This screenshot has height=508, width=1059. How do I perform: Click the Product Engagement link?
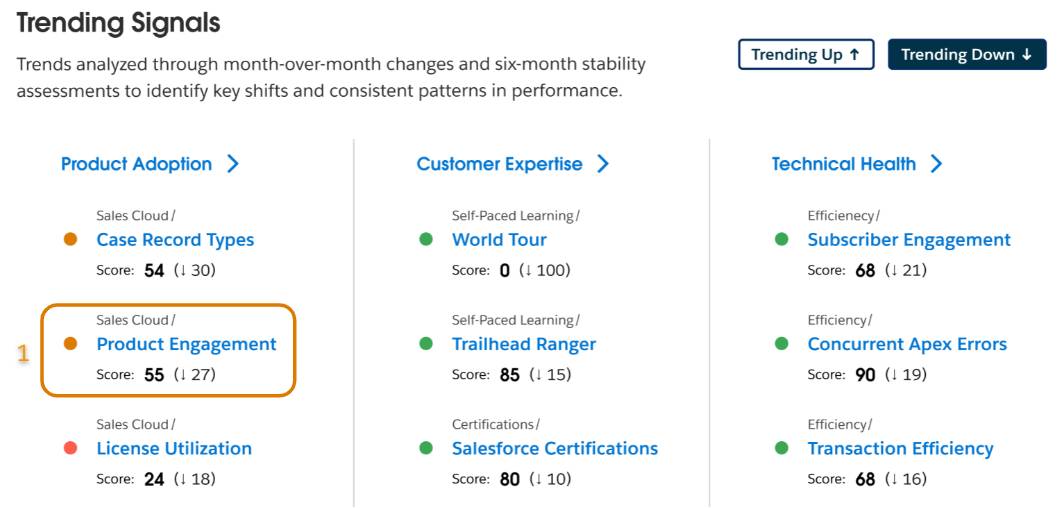point(186,344)
